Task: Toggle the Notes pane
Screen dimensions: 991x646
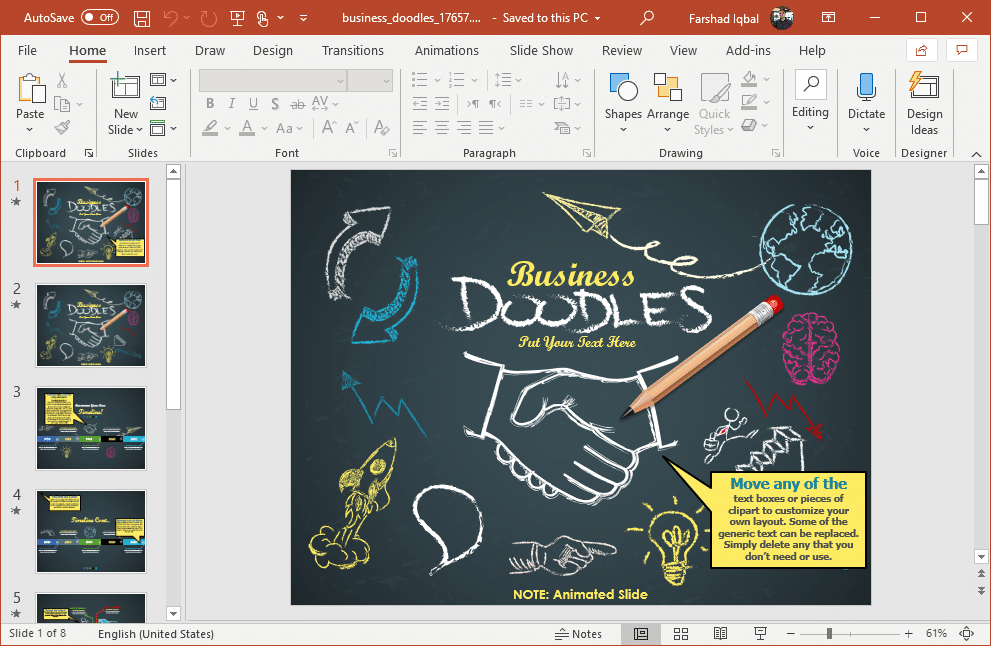Action: (x=579, y=634)
